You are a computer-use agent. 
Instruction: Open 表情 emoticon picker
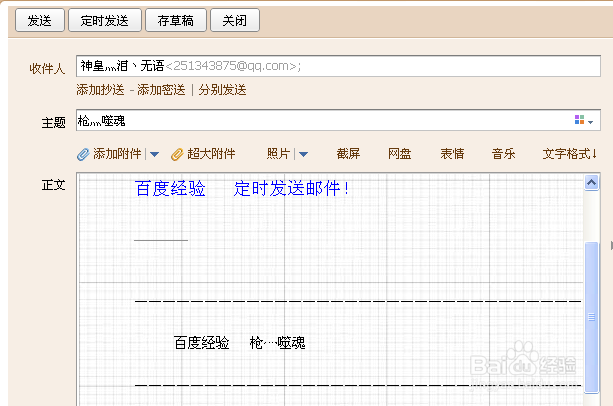point(452,154)
